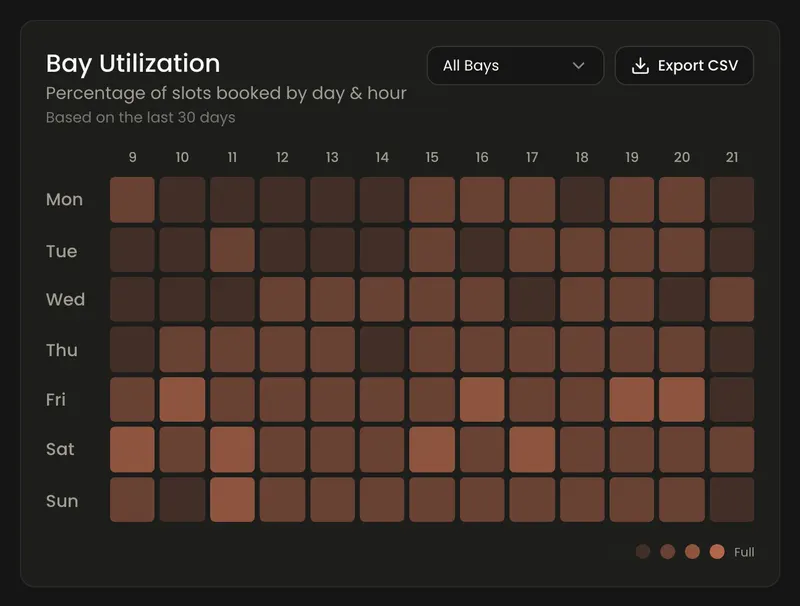Click the hour '15' column header
The height and width of the screenshot is (606, 800).
[432, 157]
